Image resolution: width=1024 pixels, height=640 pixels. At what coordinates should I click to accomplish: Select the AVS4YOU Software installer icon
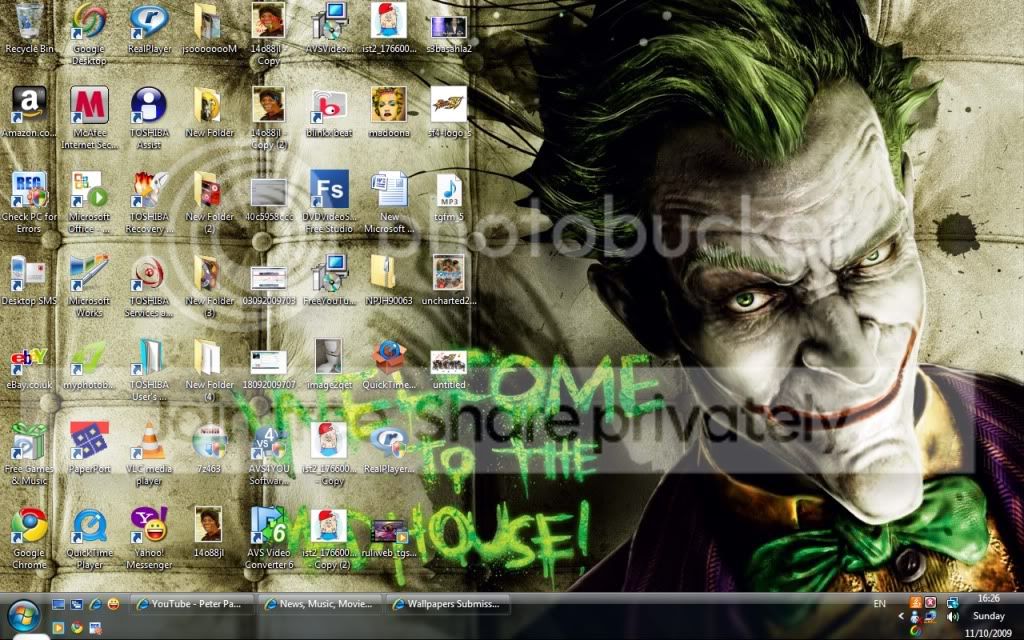click(x=269, y=455)
